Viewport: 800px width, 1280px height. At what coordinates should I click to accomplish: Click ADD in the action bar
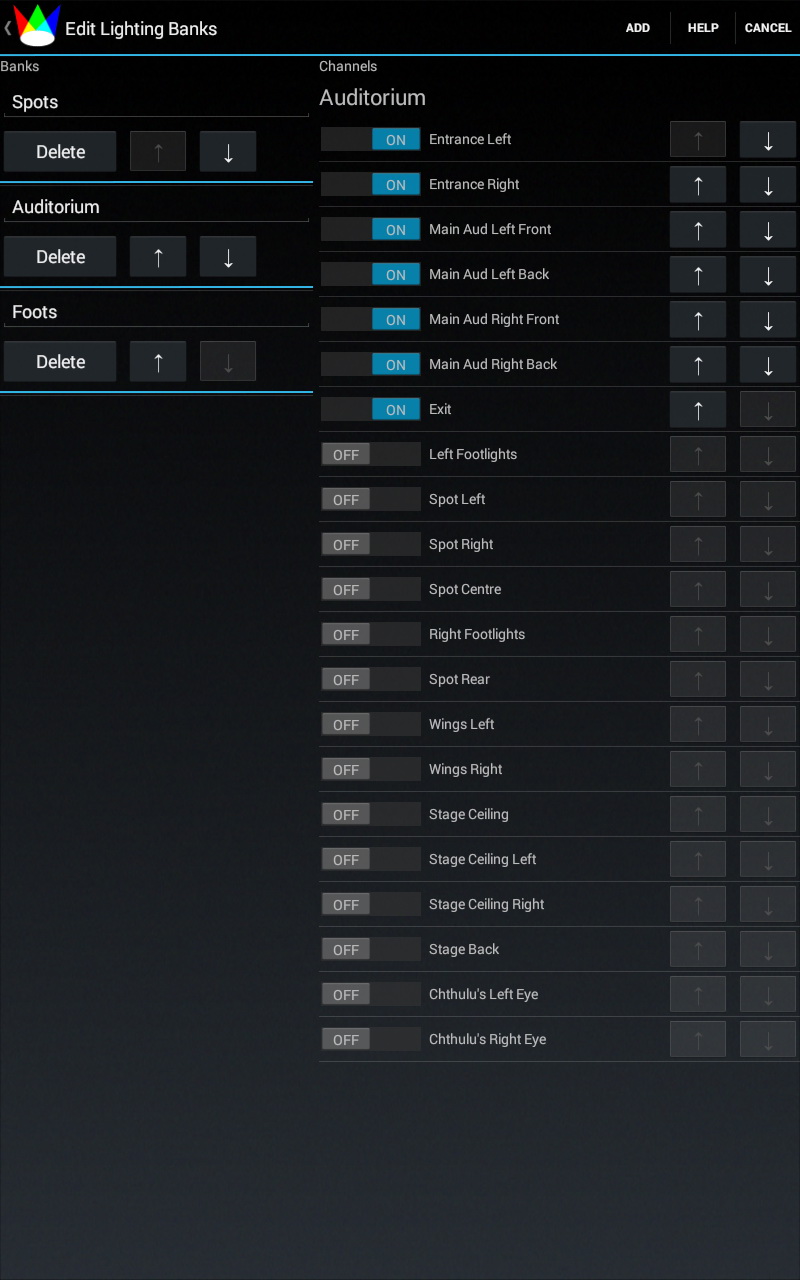[637, 27]
